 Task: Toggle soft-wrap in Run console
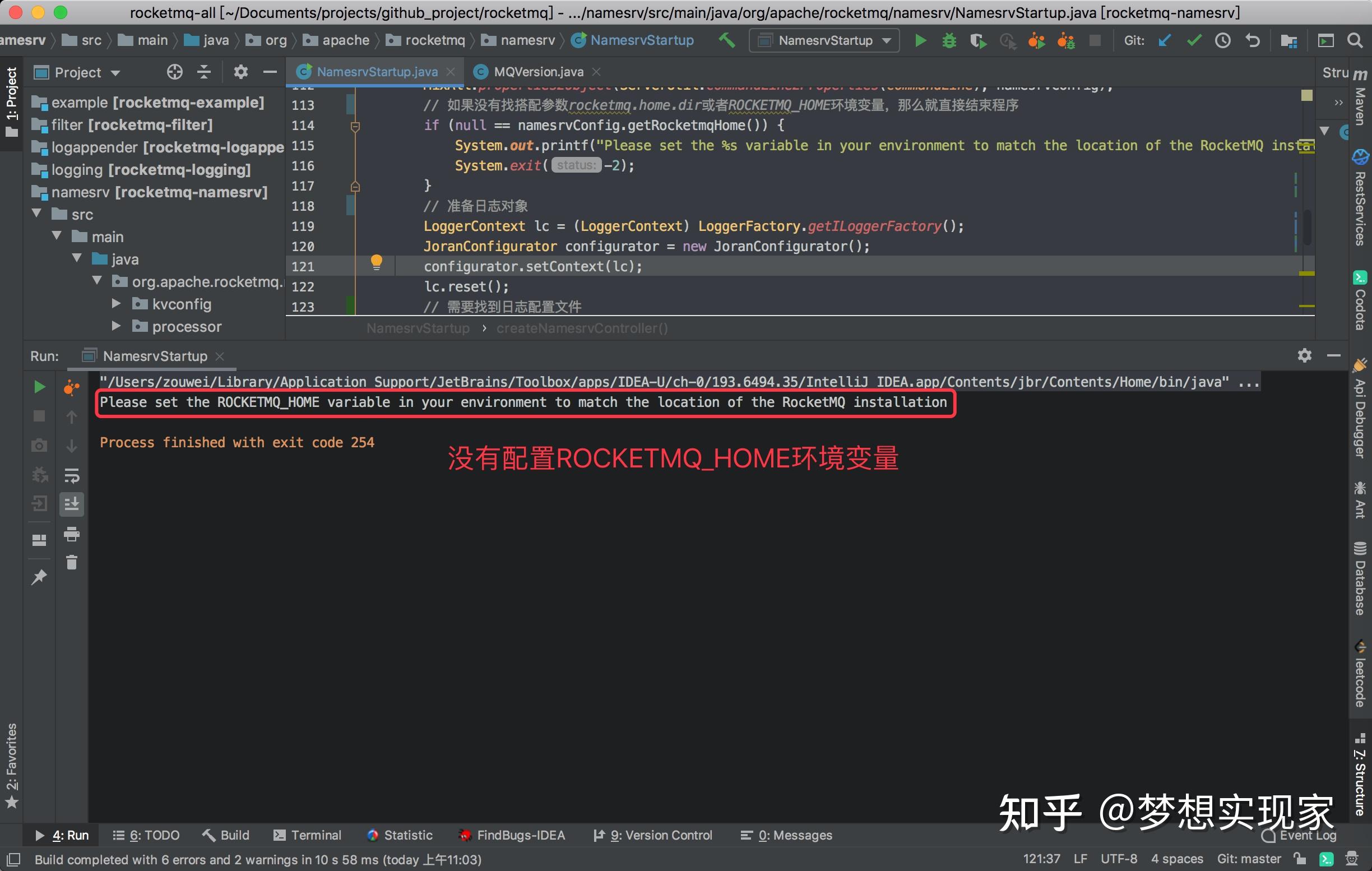tap(72, 475)
